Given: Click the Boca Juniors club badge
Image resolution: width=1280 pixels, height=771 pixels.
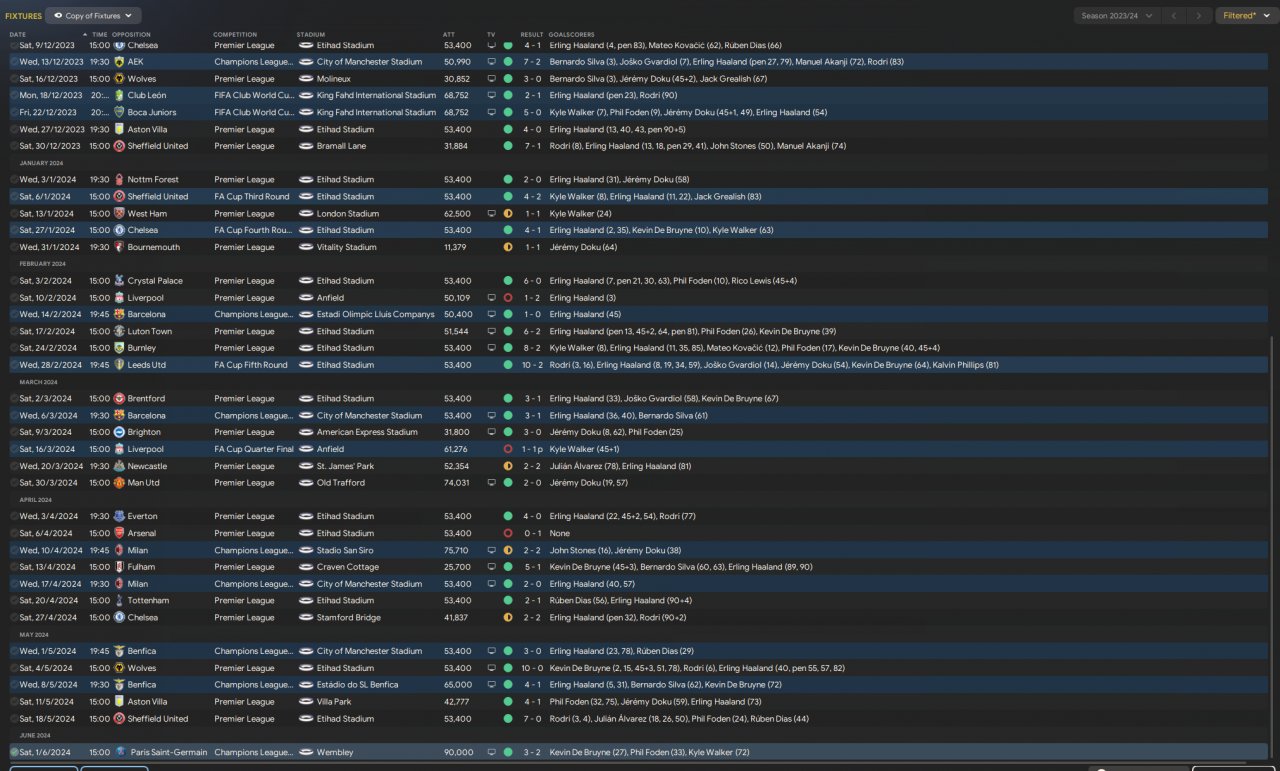Looking at the screenshot, I should pos(119,112).
